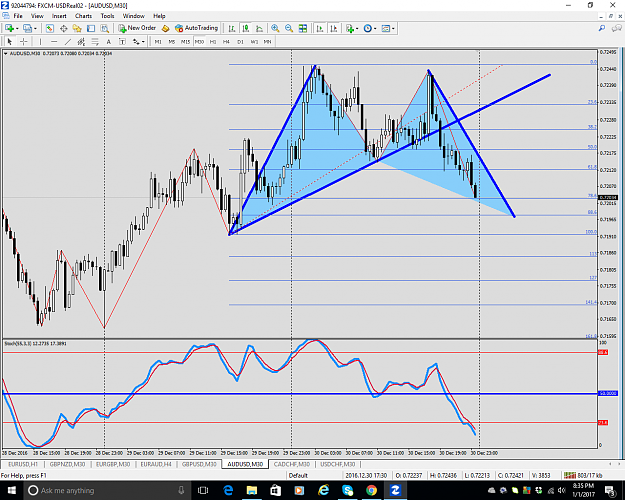Switch to M5 timeframe
This screenshot has height=500, width=625.
point(172,41)
